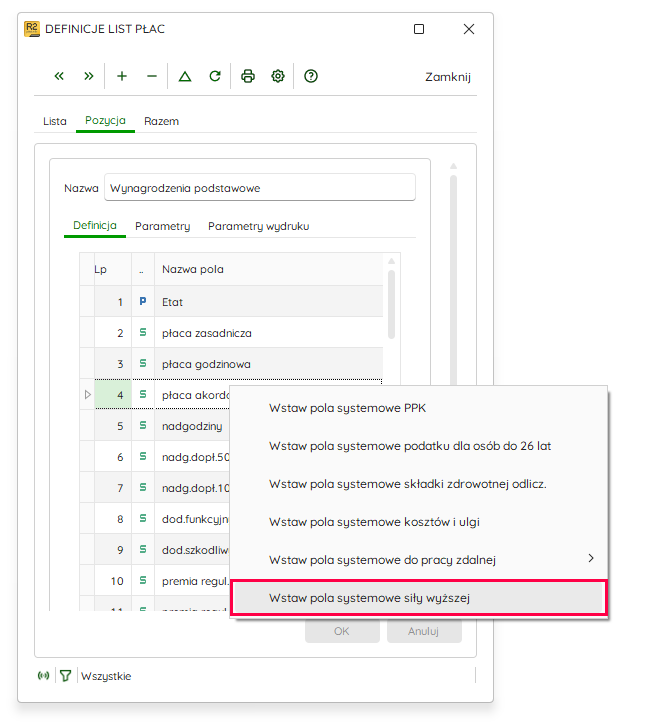Viewport: 649px width, 722px height.
Task: Click the S marker in nadgodziny row
Action: (x=143, y=425)
